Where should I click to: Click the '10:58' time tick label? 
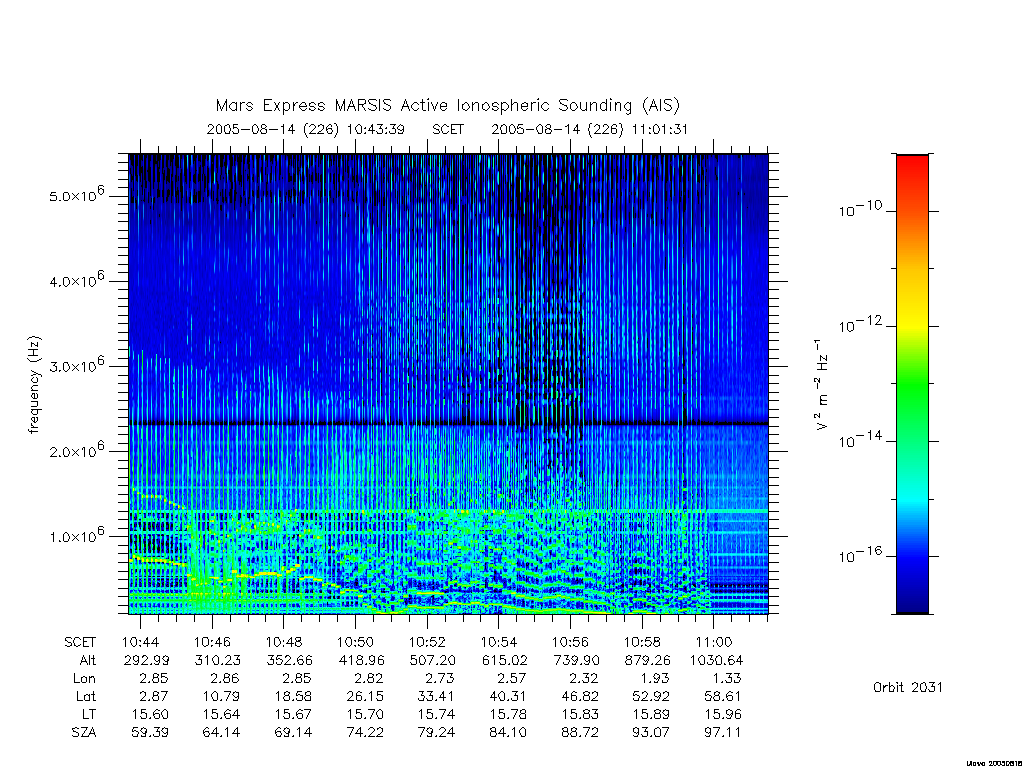click(x=642, y=643)
